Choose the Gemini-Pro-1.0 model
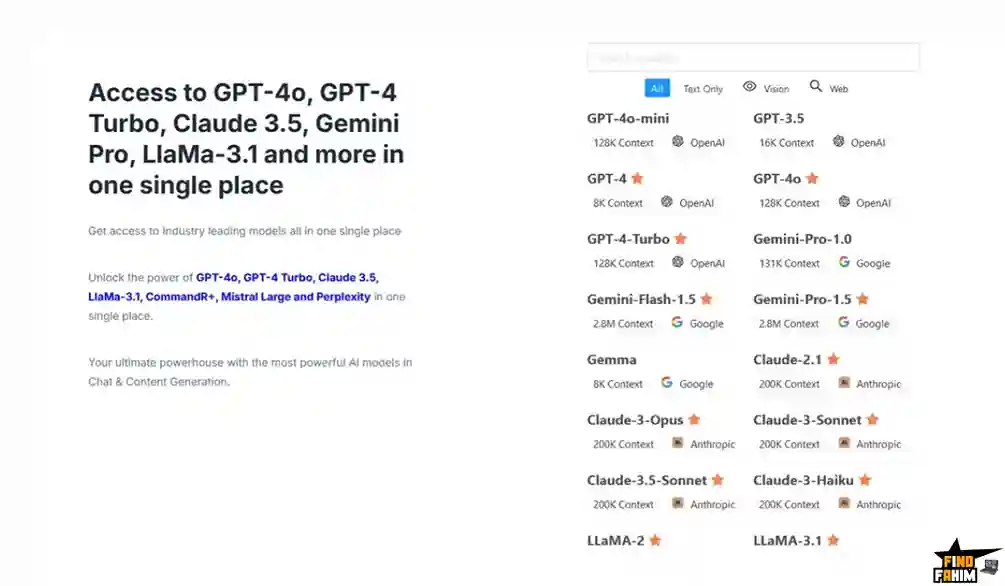This screenshot has width=1005, height=586. pos(802,239)
